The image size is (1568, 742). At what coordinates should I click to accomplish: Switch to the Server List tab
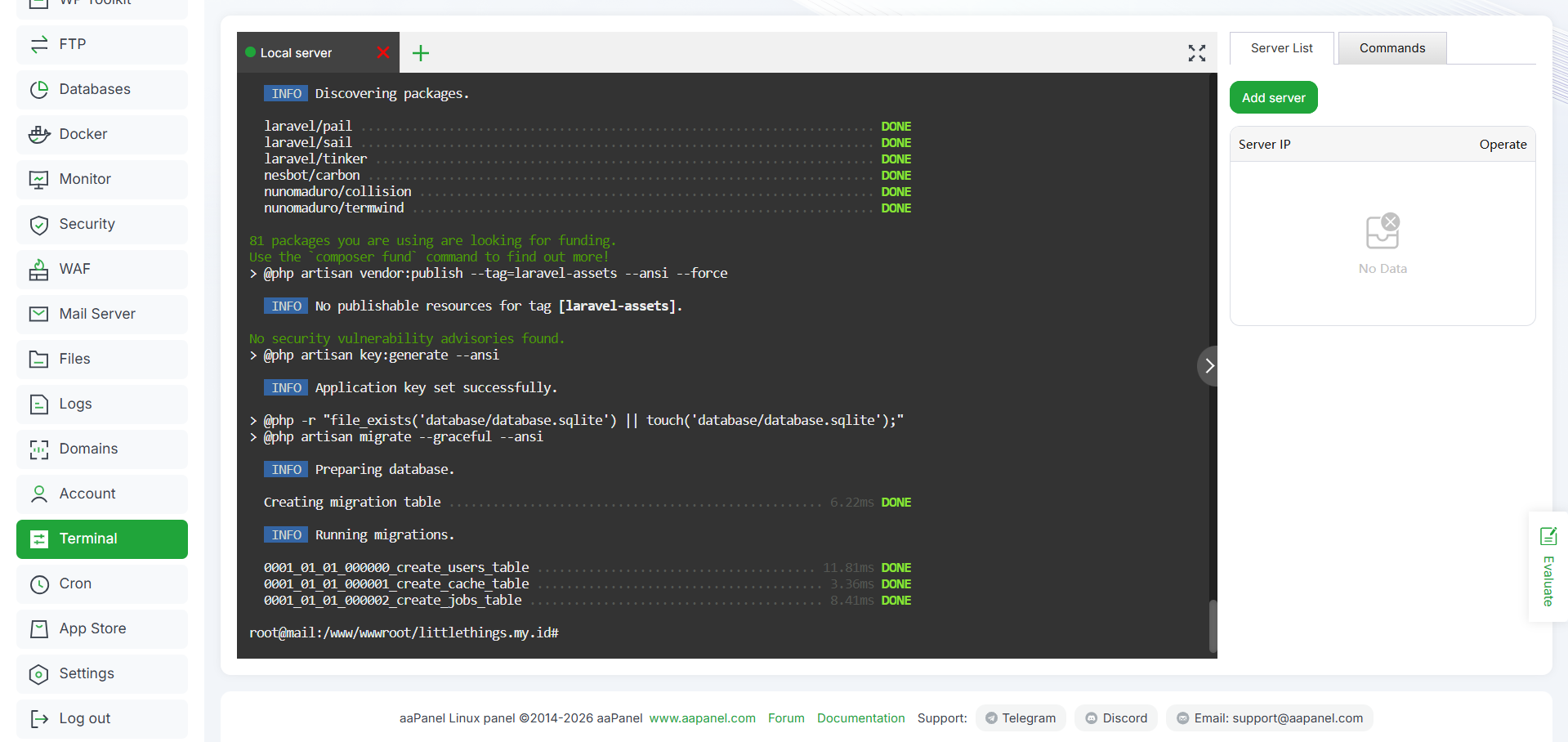(1281, 48)
